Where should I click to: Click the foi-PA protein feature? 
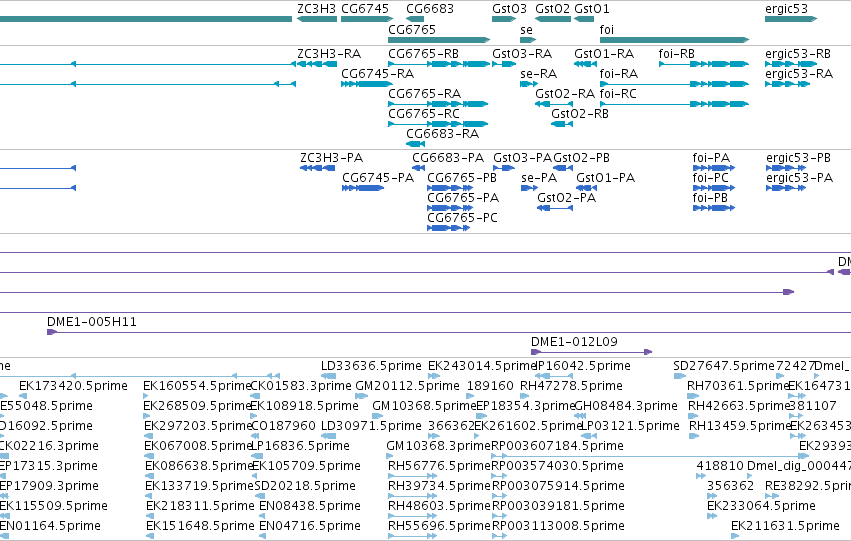click(714, 168)
